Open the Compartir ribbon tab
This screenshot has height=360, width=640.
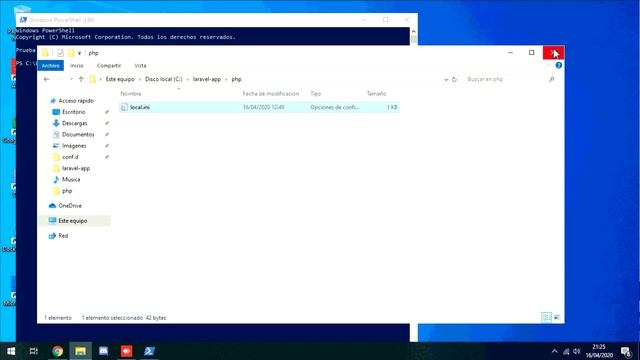pyautogui.click(x=109, y=66)
